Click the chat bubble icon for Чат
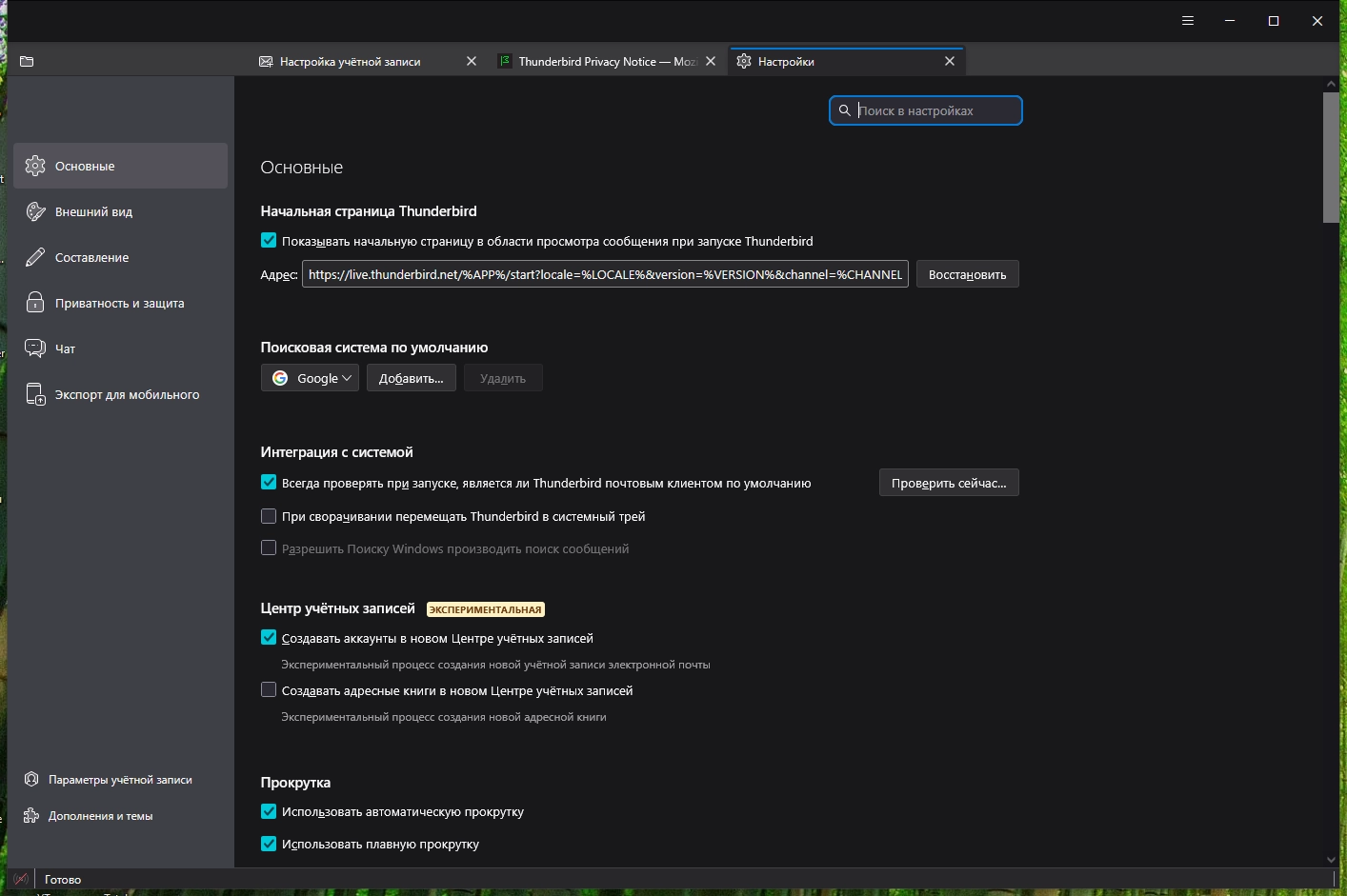 [x=35, y=348]
